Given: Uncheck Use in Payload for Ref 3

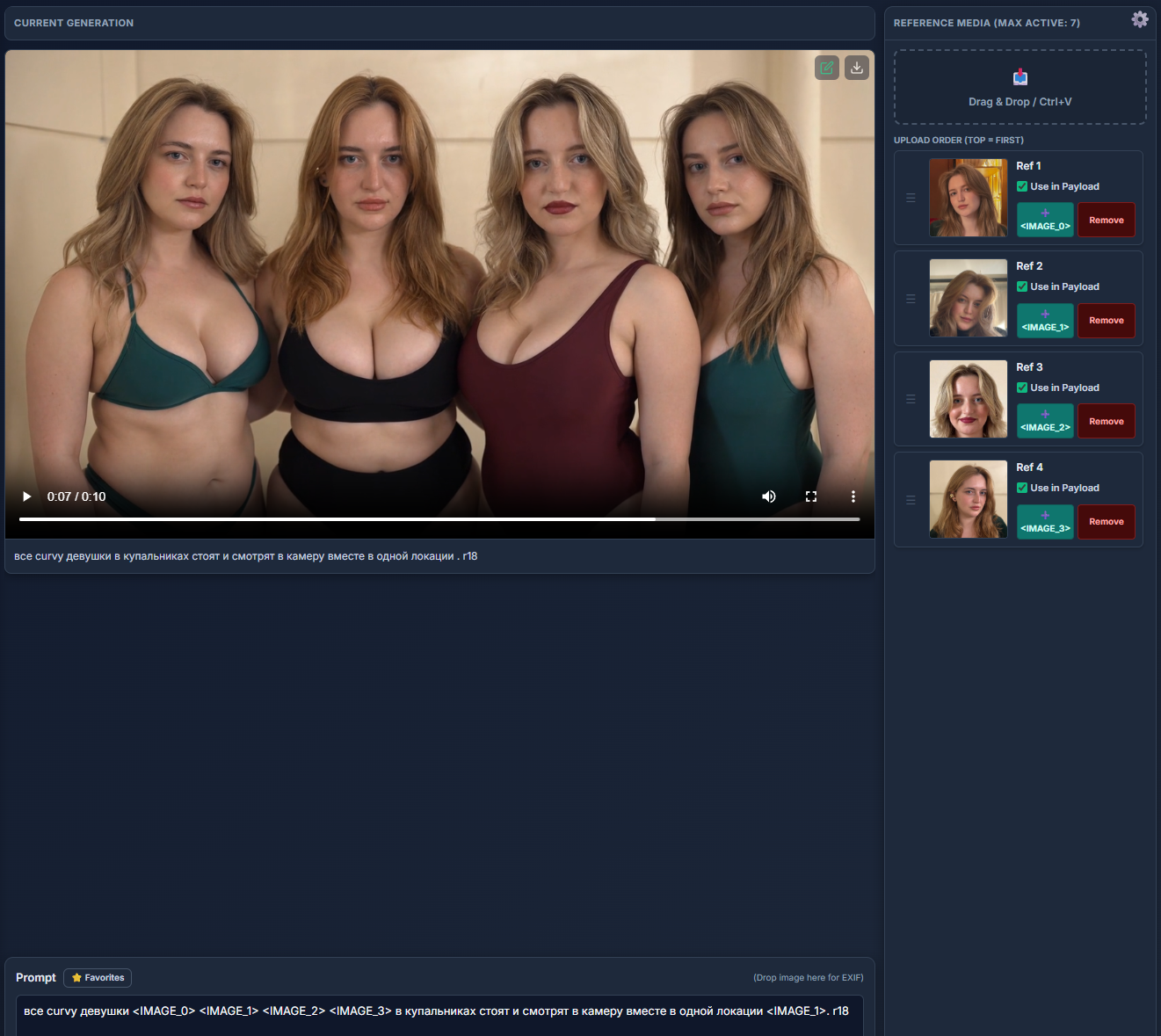Looking at the screenshot, I should click(1022, 388).
